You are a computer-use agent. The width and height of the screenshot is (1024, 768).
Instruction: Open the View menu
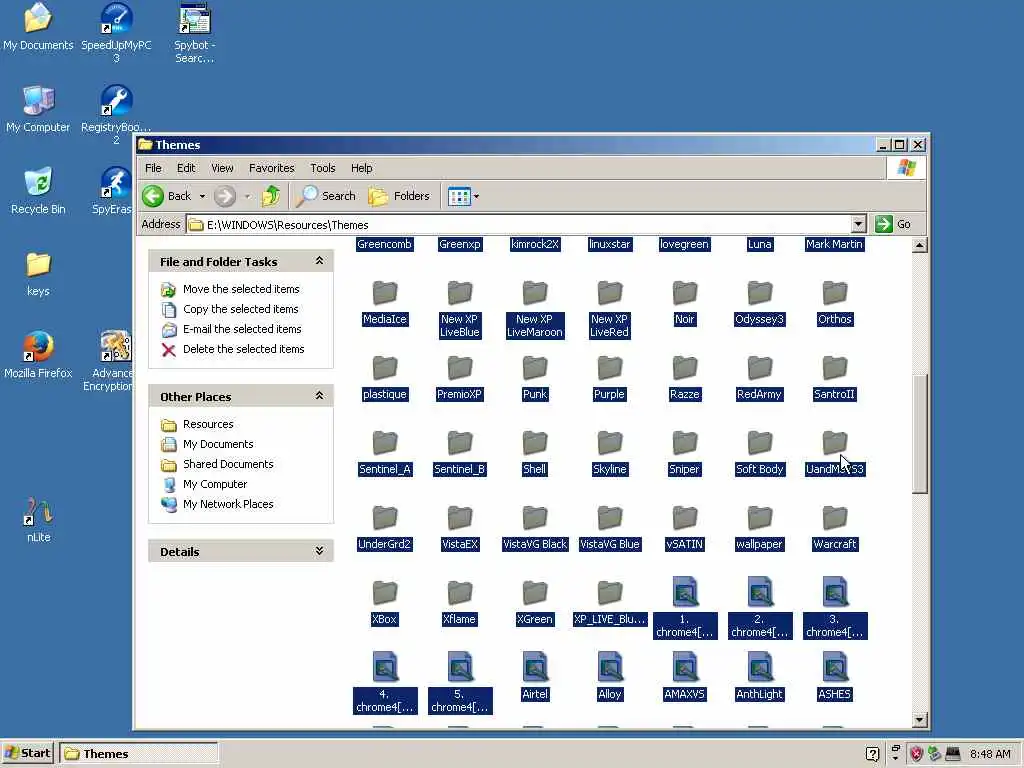[x=222, y=168]
